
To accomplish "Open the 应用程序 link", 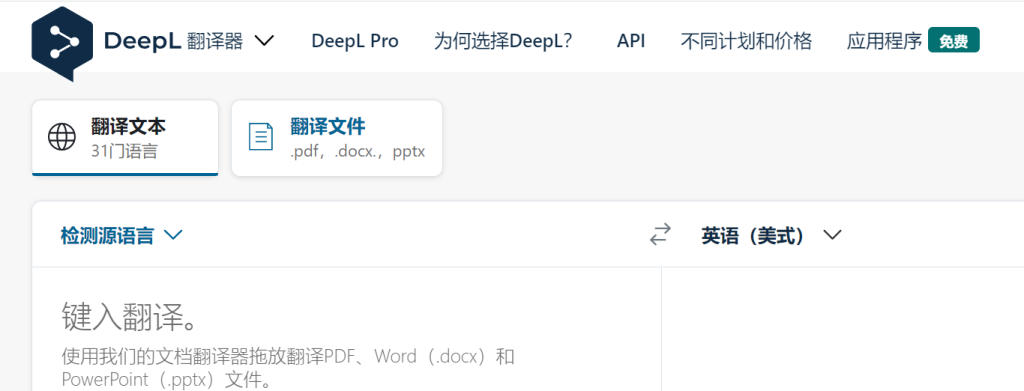I will tap(884, 41).
